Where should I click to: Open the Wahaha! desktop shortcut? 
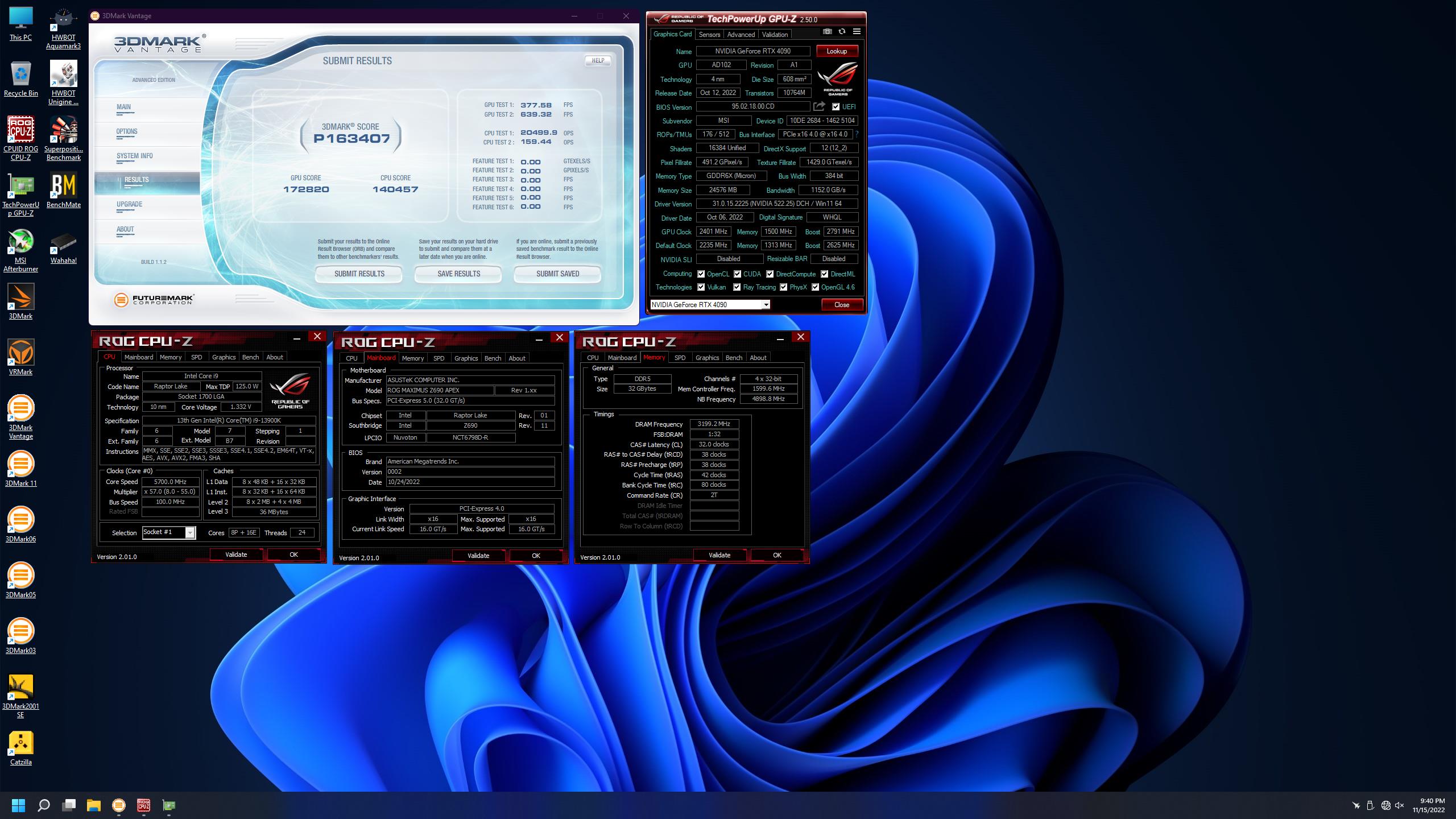coord(63,246)
